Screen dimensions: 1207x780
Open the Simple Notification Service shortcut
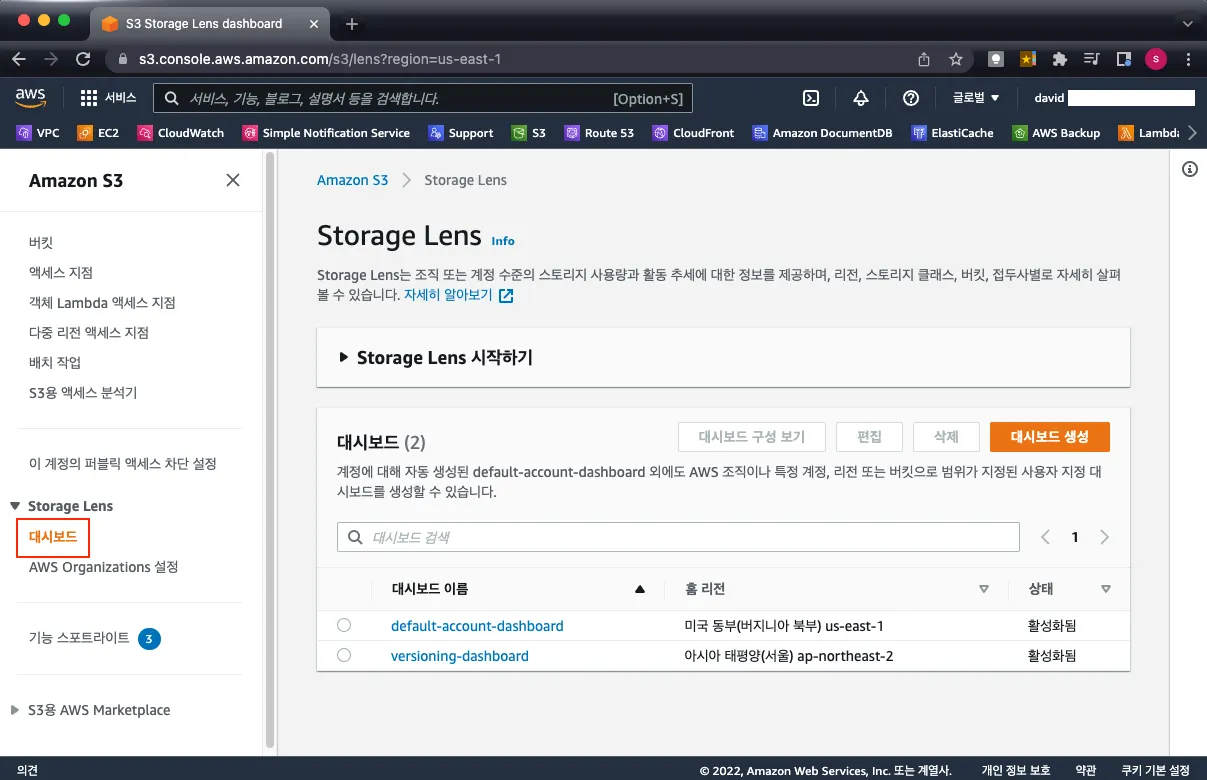(x=325, y=132)
